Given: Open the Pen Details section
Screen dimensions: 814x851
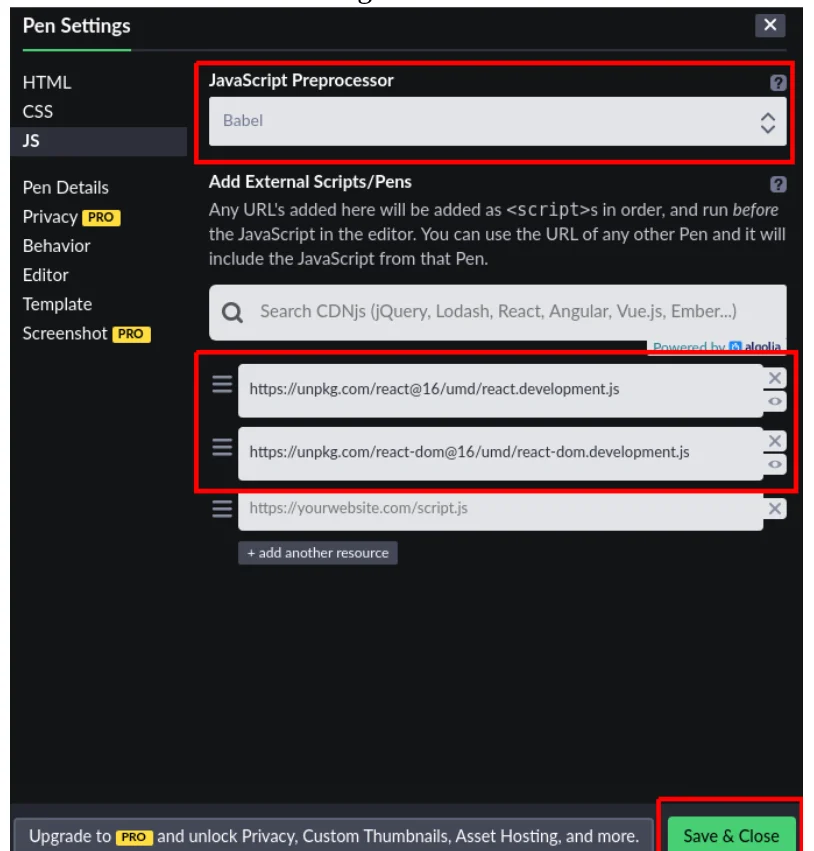Looking at the screenshot, I should click(x=66, y=188).
